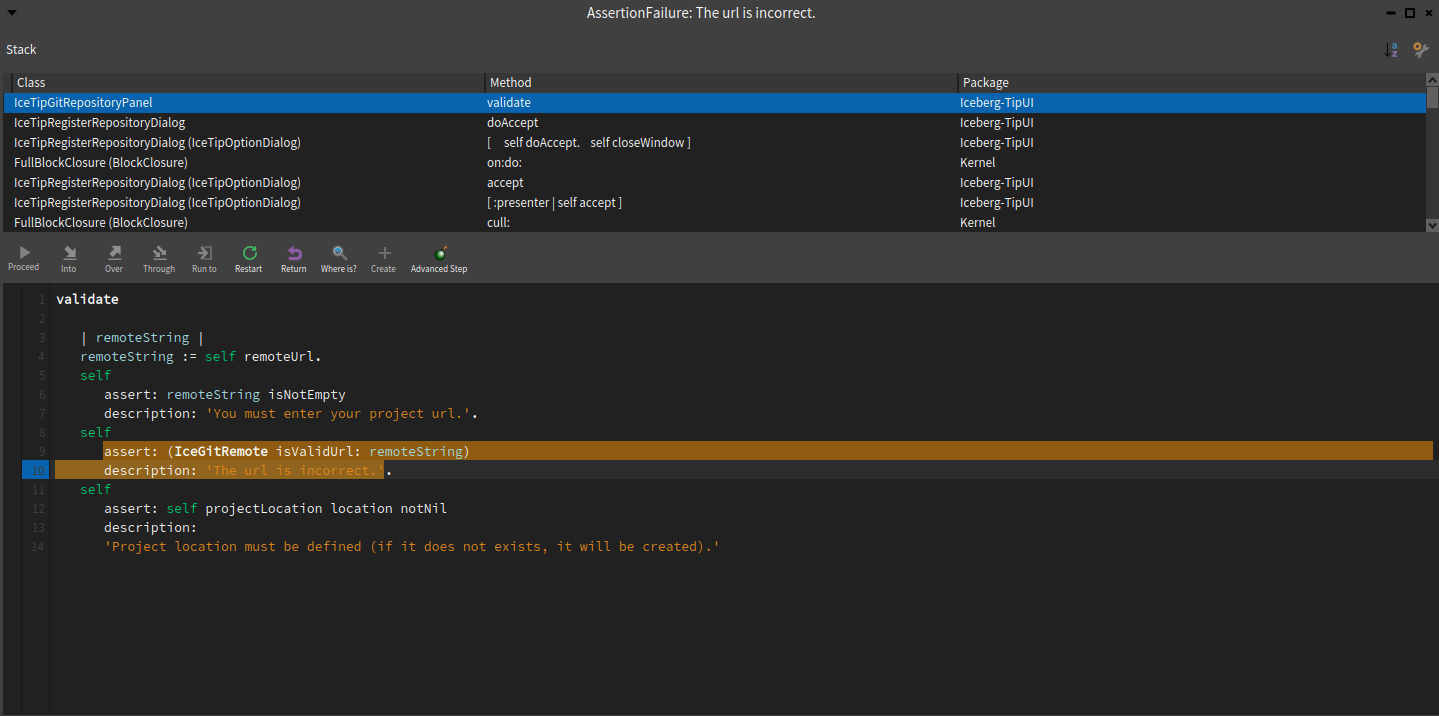Click 'notNil' in the code editor
This screenshot has height=716, width=1439.
(424, 508)
